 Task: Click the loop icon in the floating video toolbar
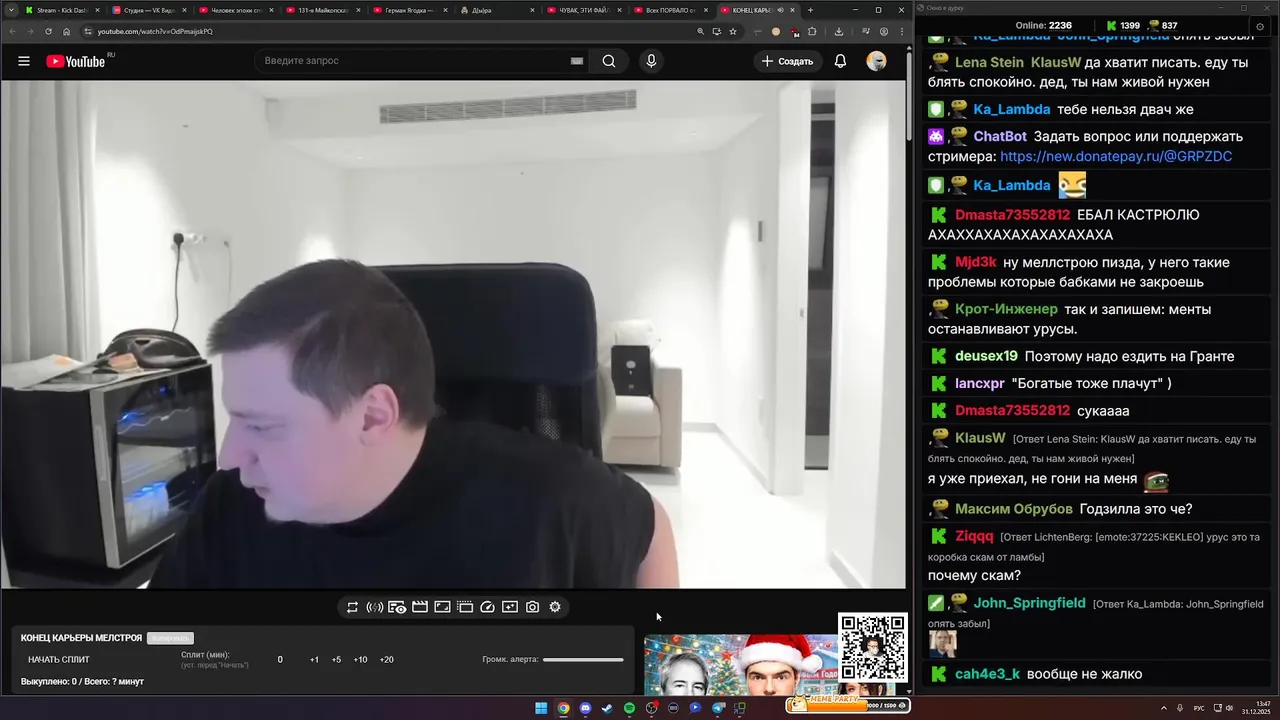click(x=352, y=607)
